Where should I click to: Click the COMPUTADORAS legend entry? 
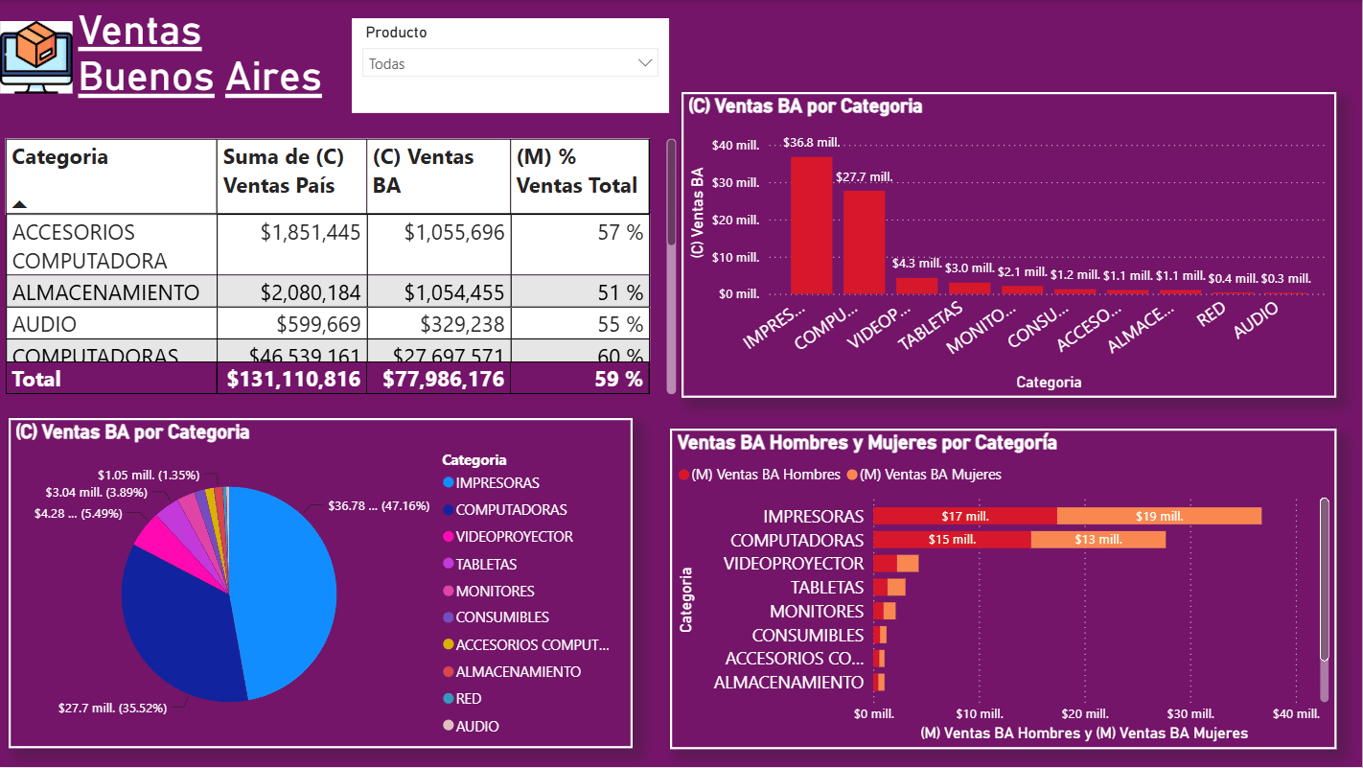(x=505, y=510)
